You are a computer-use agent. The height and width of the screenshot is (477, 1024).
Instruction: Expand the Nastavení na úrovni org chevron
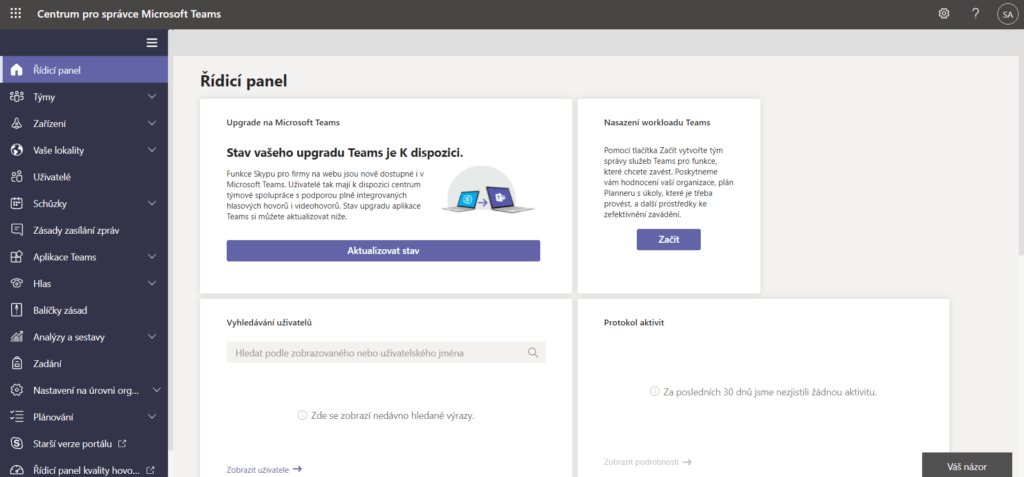tap(157, 390)
